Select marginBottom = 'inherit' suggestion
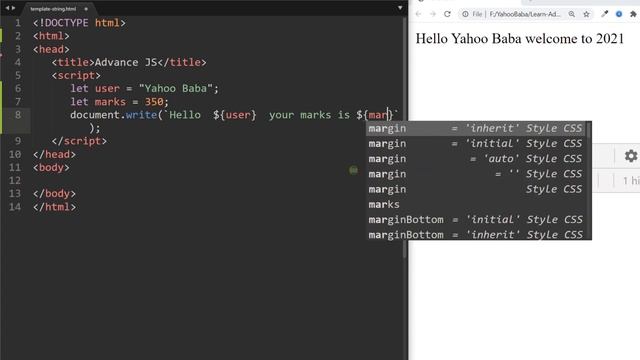Image resolution: width=640 pixels, height=360 pixels. pyautogui.click(x=476, y=234)
